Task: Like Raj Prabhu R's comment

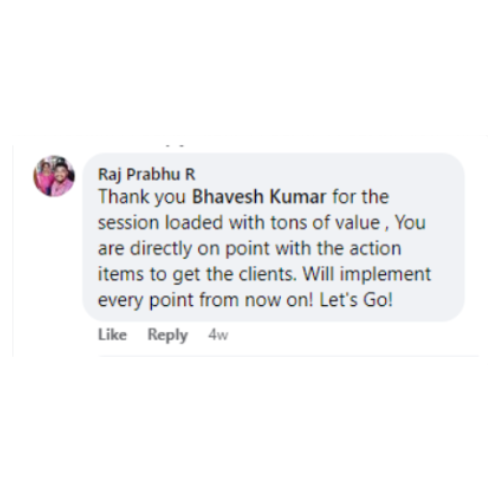Action: 112,334
